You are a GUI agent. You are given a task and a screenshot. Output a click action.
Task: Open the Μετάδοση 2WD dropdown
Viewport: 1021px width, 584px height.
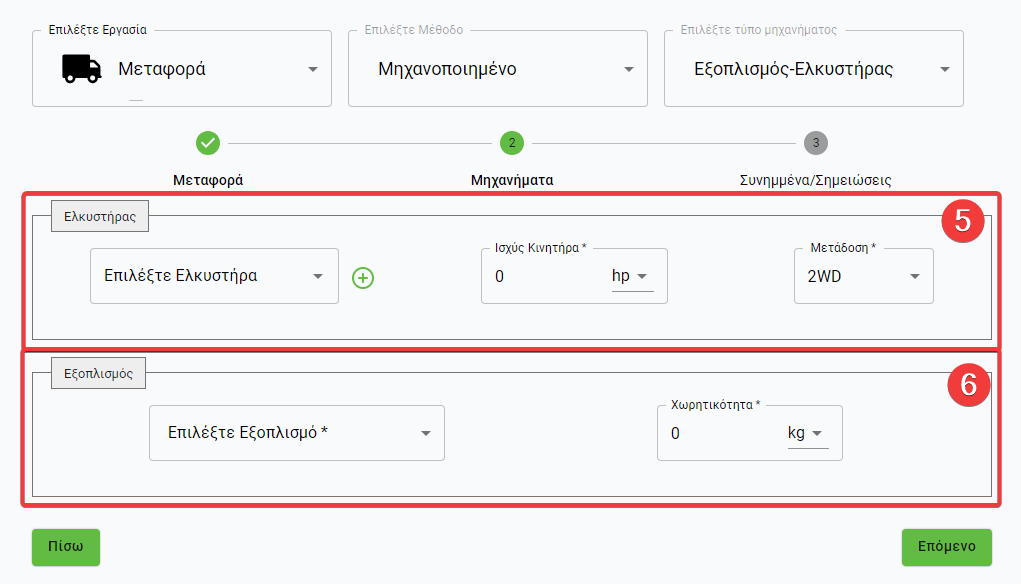tap(863, 276)
